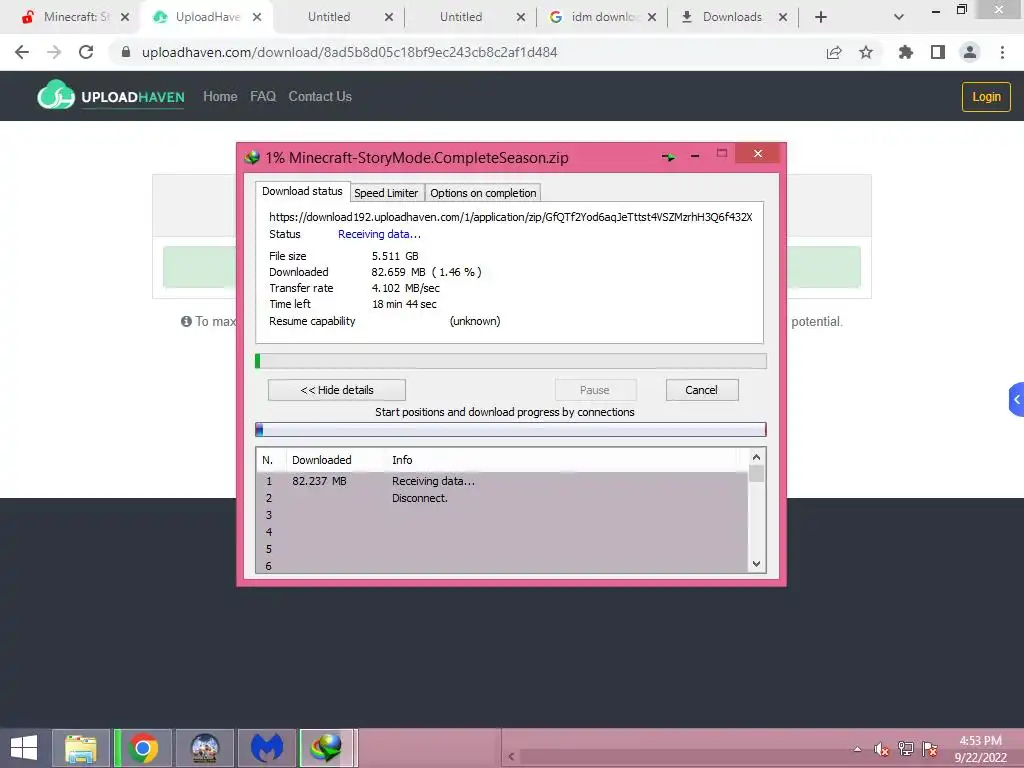Close the Downloads browser tab
Image resolution: width=1024 pixels, height=768 pixels.
[x=783, y=17]
